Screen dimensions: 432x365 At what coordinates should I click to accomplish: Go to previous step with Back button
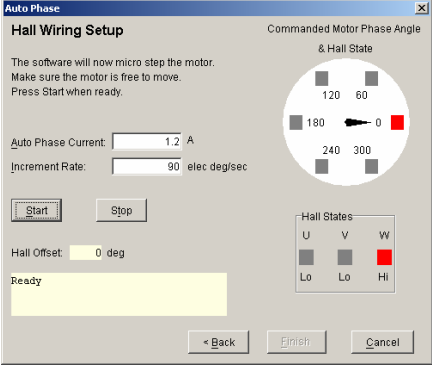point(219,342)
